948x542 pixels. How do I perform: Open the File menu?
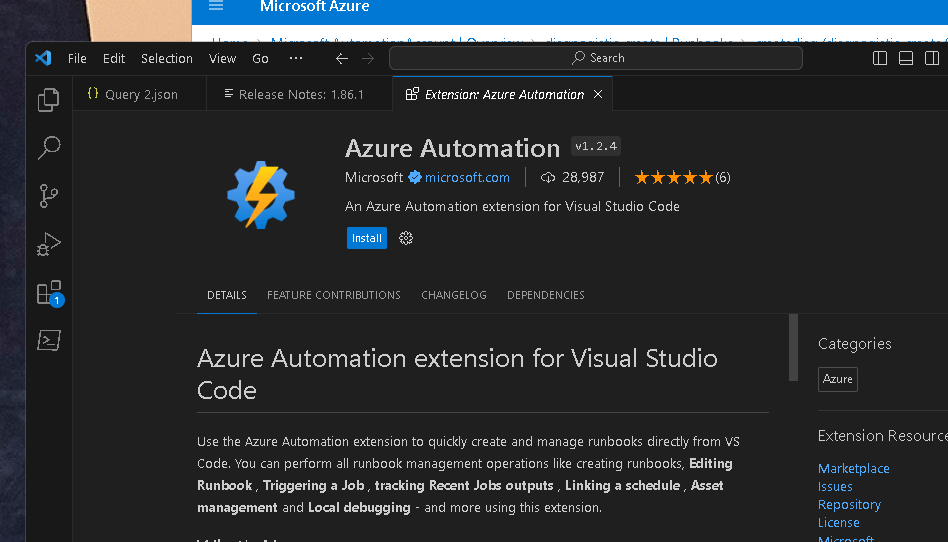click(77, 59)
